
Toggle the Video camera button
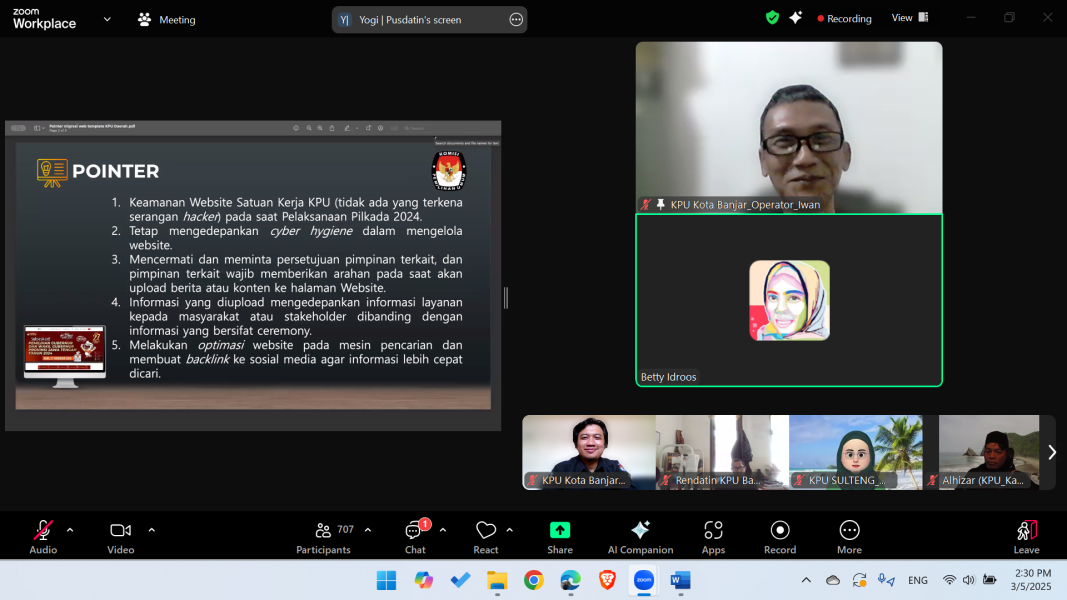click(x=121, y=531)
